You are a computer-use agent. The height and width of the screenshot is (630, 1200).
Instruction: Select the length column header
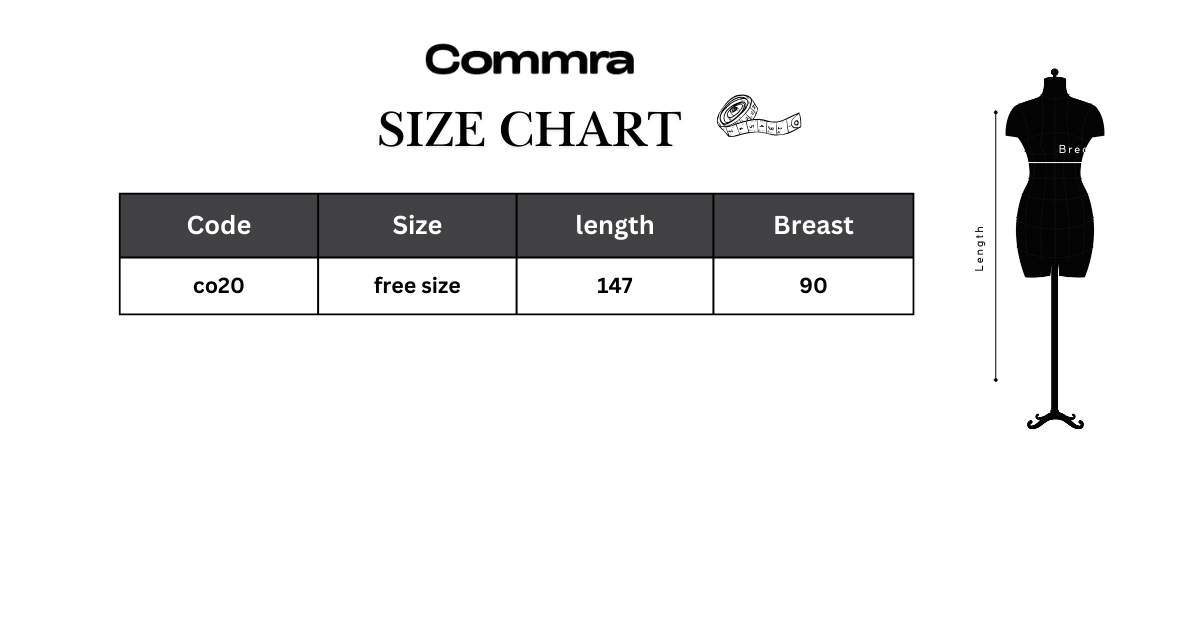(x=615, y=225)
